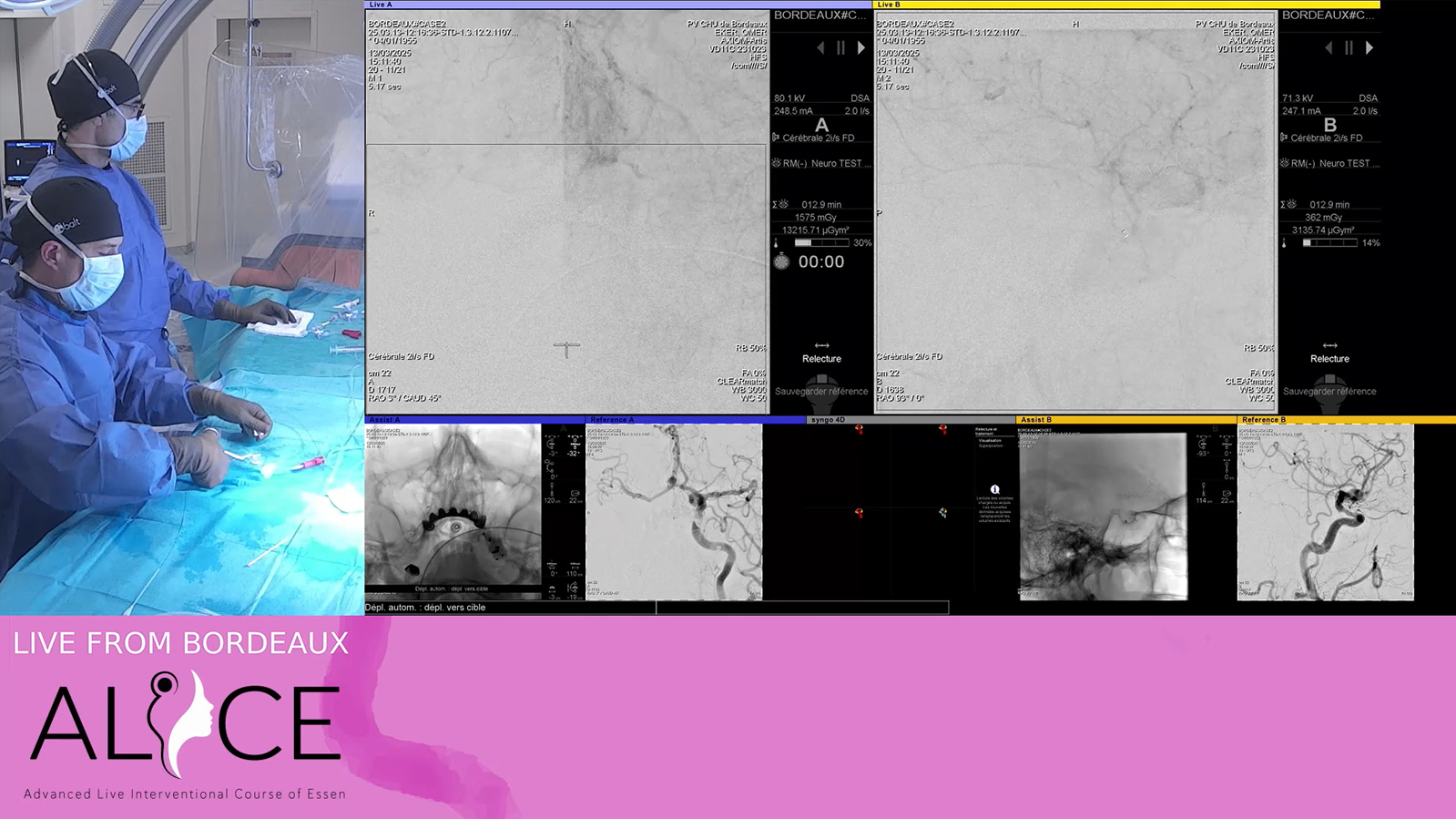Switch to the Live B tab
The width and height of the screenshot is (1456, 819).
point(889,5)
